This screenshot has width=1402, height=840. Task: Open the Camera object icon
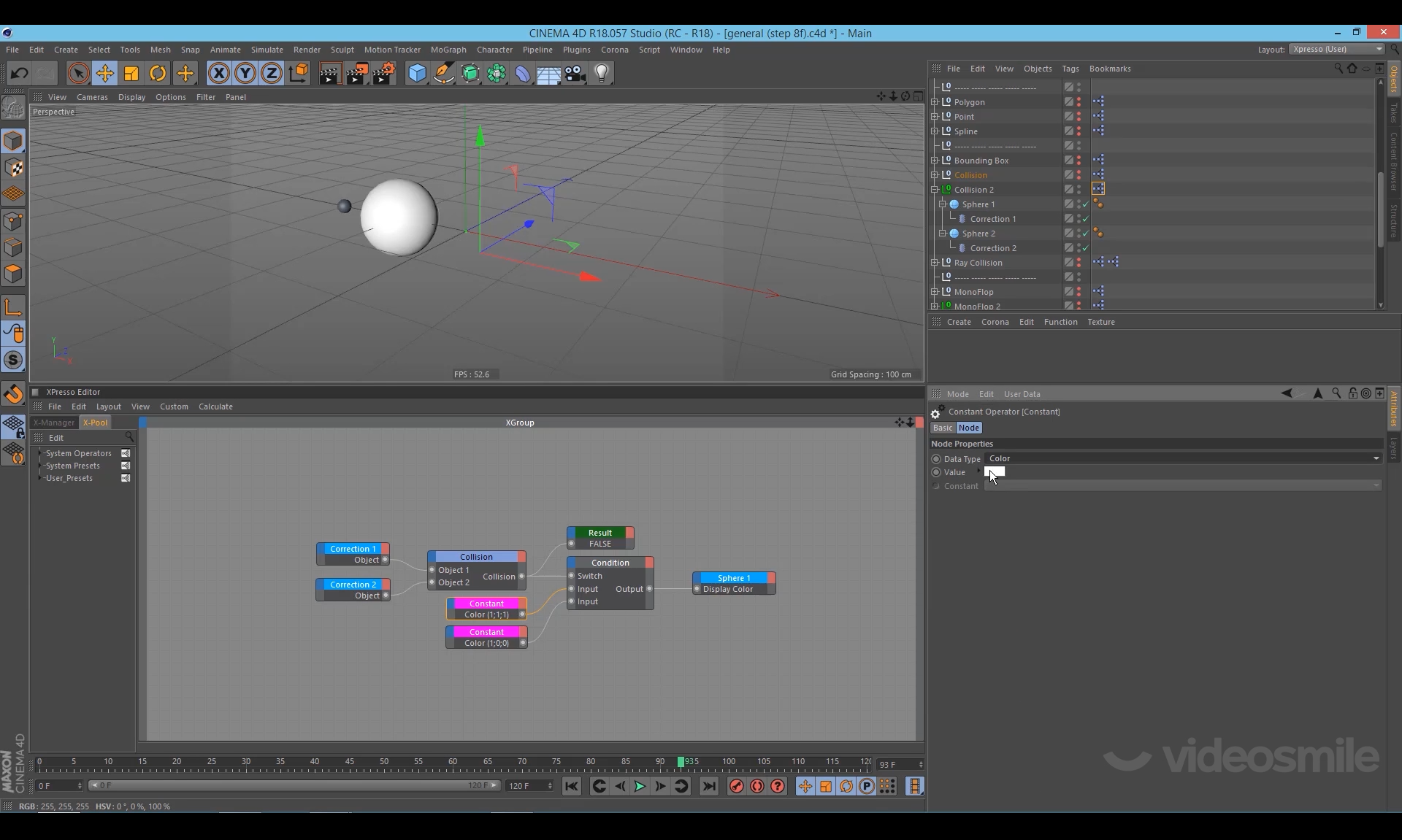pos(575,73)
